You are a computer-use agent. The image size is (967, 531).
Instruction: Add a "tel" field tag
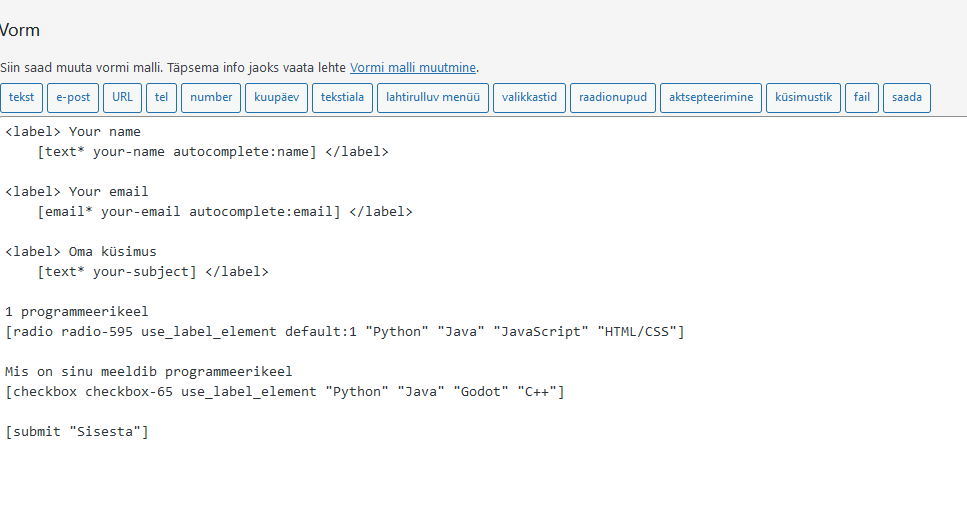[160, 98]
